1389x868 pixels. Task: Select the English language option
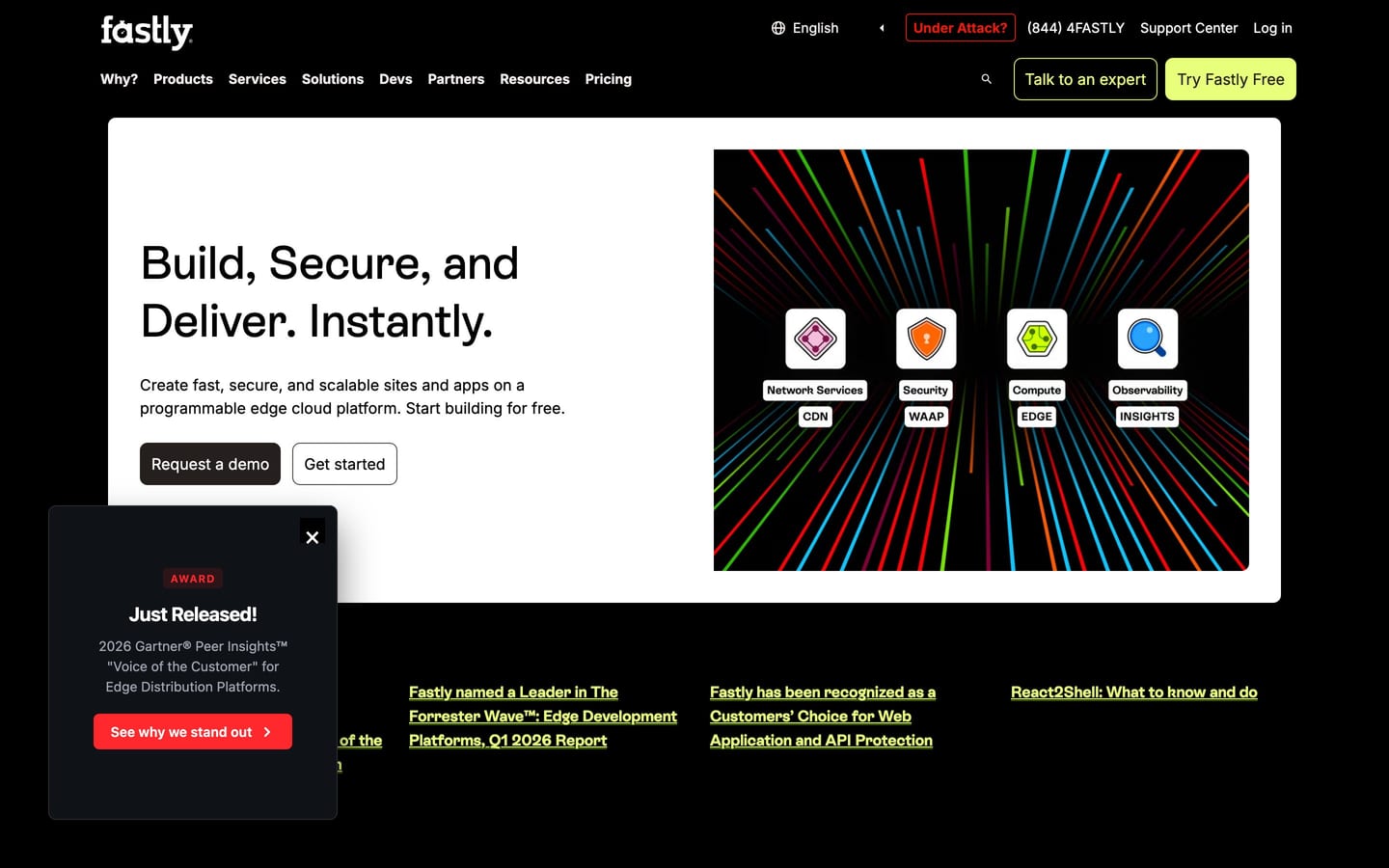815,28
